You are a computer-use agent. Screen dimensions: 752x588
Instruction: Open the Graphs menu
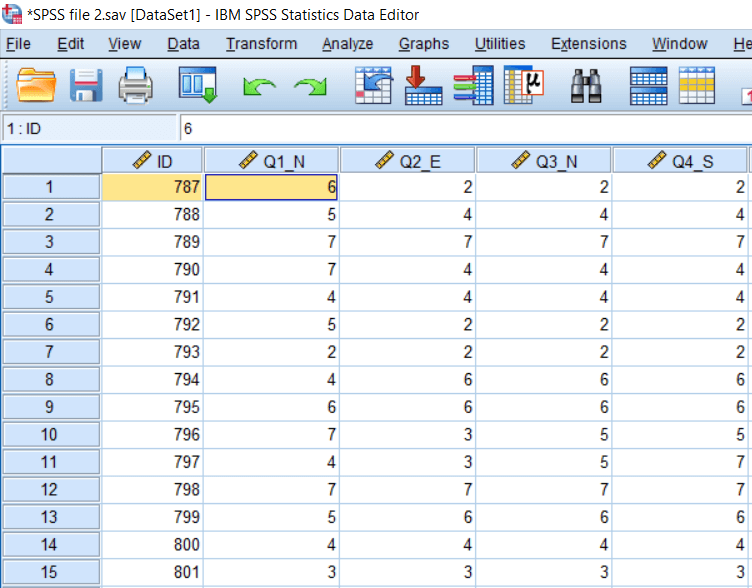coord(424,44)
